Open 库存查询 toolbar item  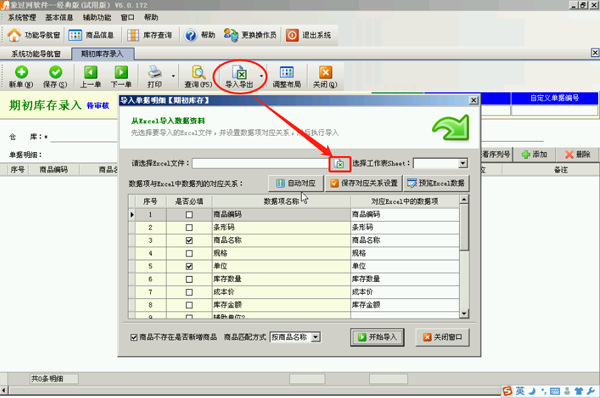click(x=149, y=35)
